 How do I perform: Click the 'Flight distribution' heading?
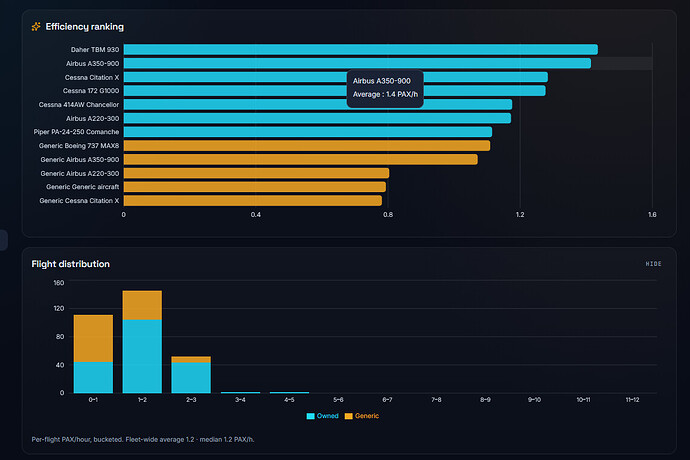[x=70, y=264]
